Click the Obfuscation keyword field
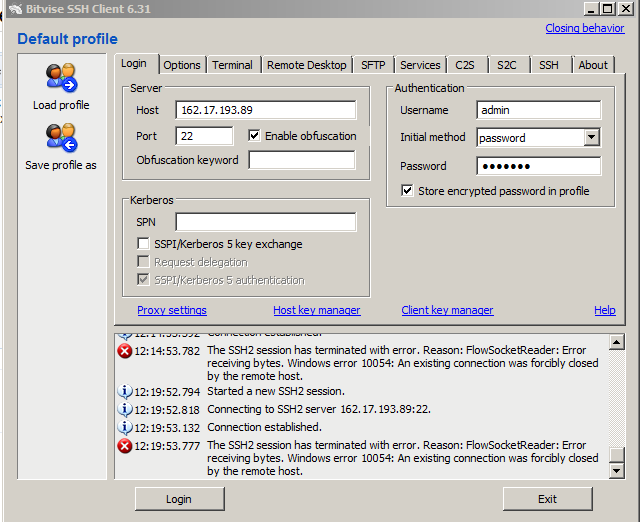Image resolution: width=640 pixels, height=522 pixels. (302, 160)
